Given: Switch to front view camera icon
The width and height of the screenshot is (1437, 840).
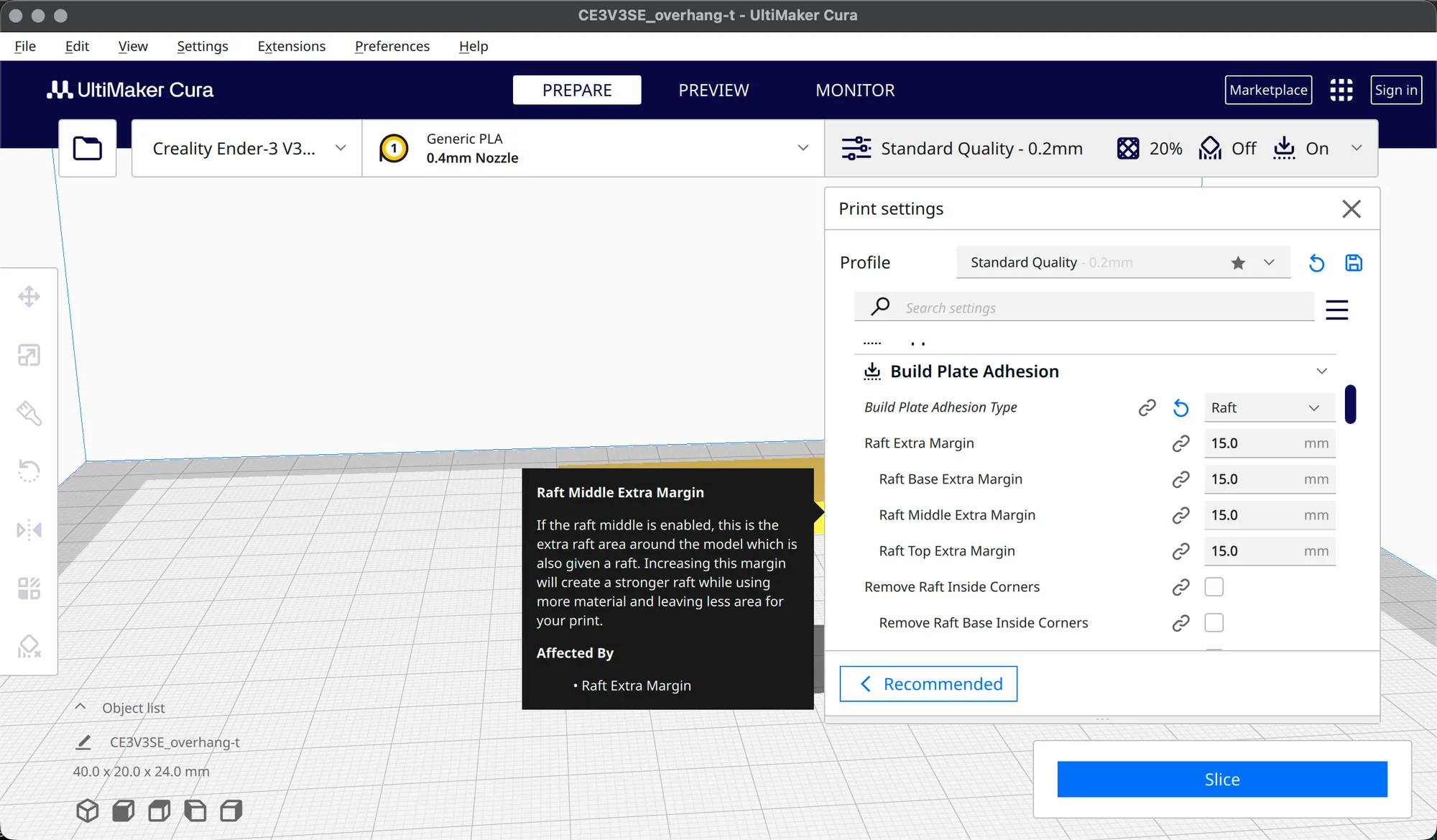Looking at the screenshot, I should pyautogui.click(x=124, y=811).
